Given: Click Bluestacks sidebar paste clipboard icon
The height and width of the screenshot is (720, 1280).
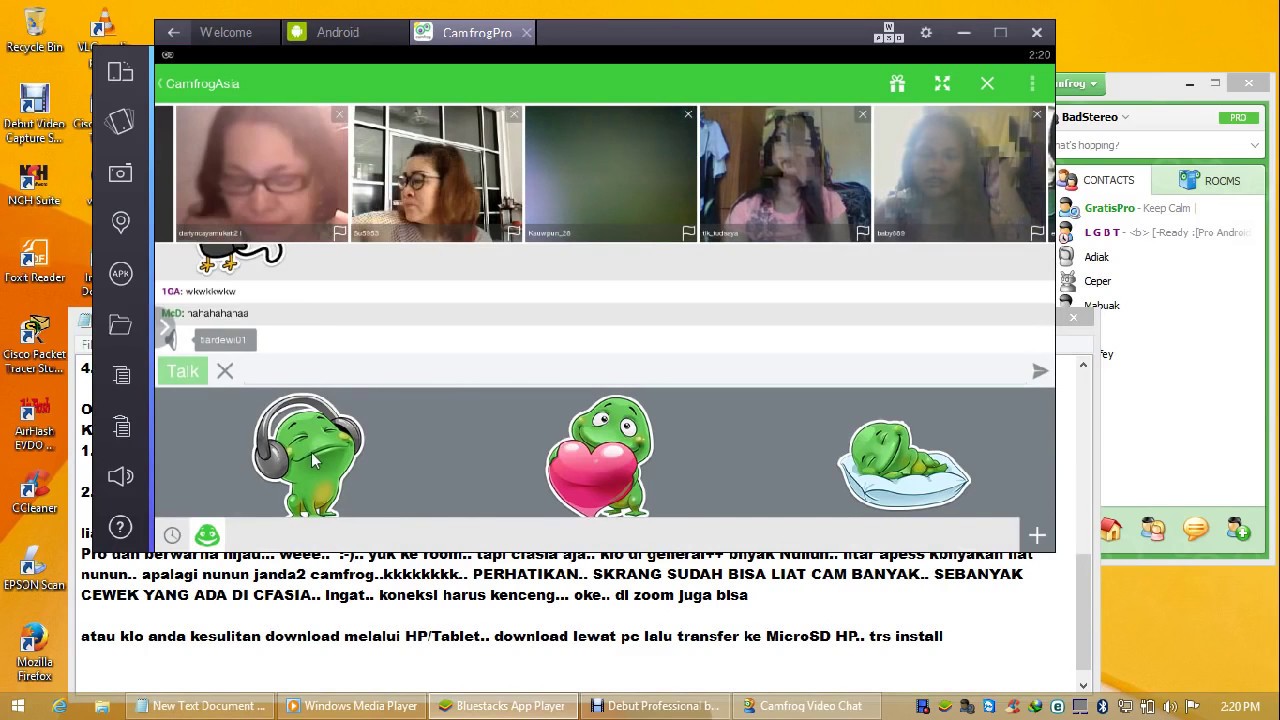Looking at the screenshot, I should tap(122, 426).
